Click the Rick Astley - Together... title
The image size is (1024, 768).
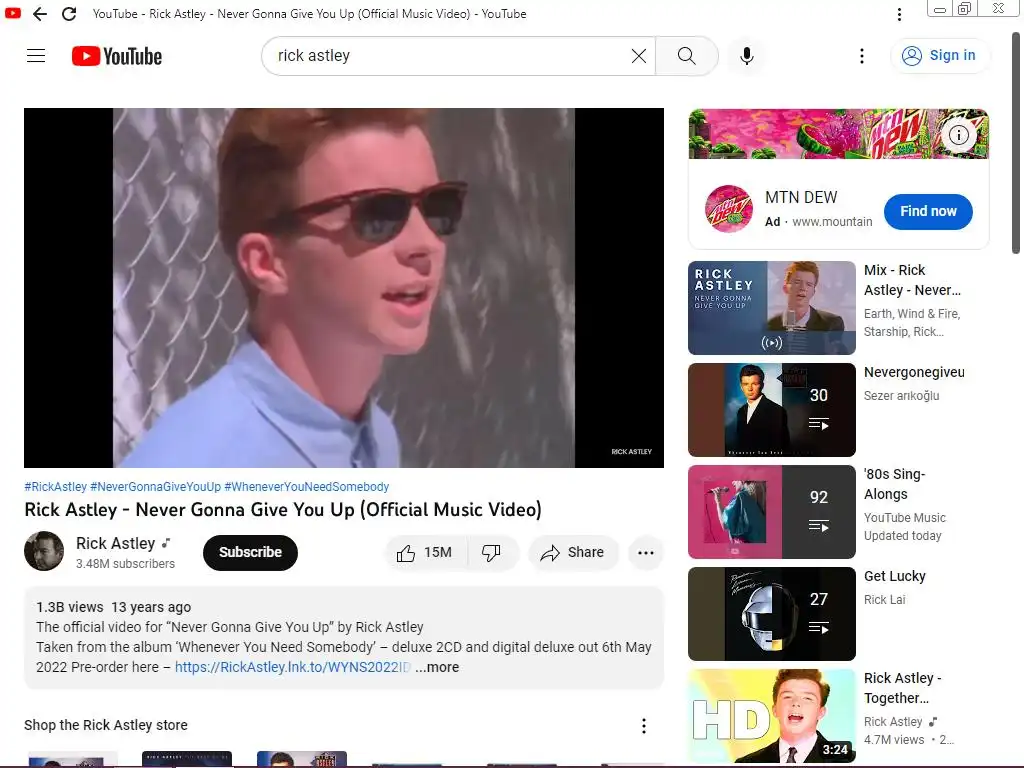(x=903, y=688)
